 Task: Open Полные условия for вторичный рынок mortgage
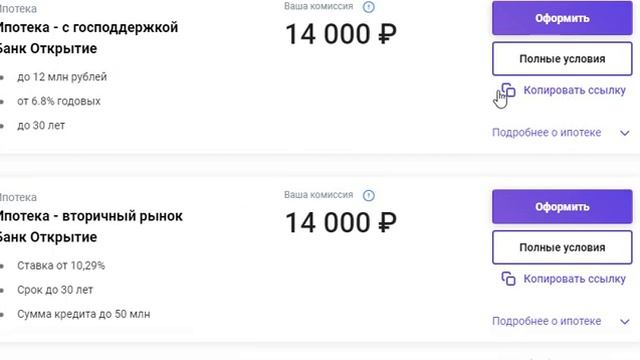point(562,247)
